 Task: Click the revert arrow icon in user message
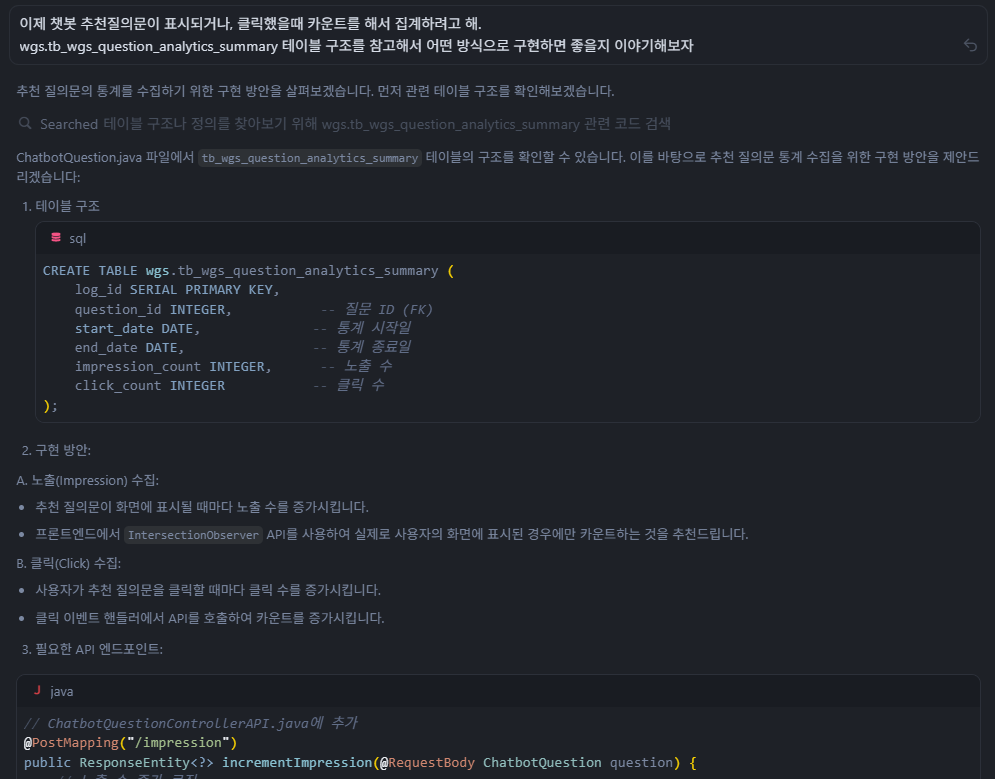pyautogui.click(x=969, y=45)
